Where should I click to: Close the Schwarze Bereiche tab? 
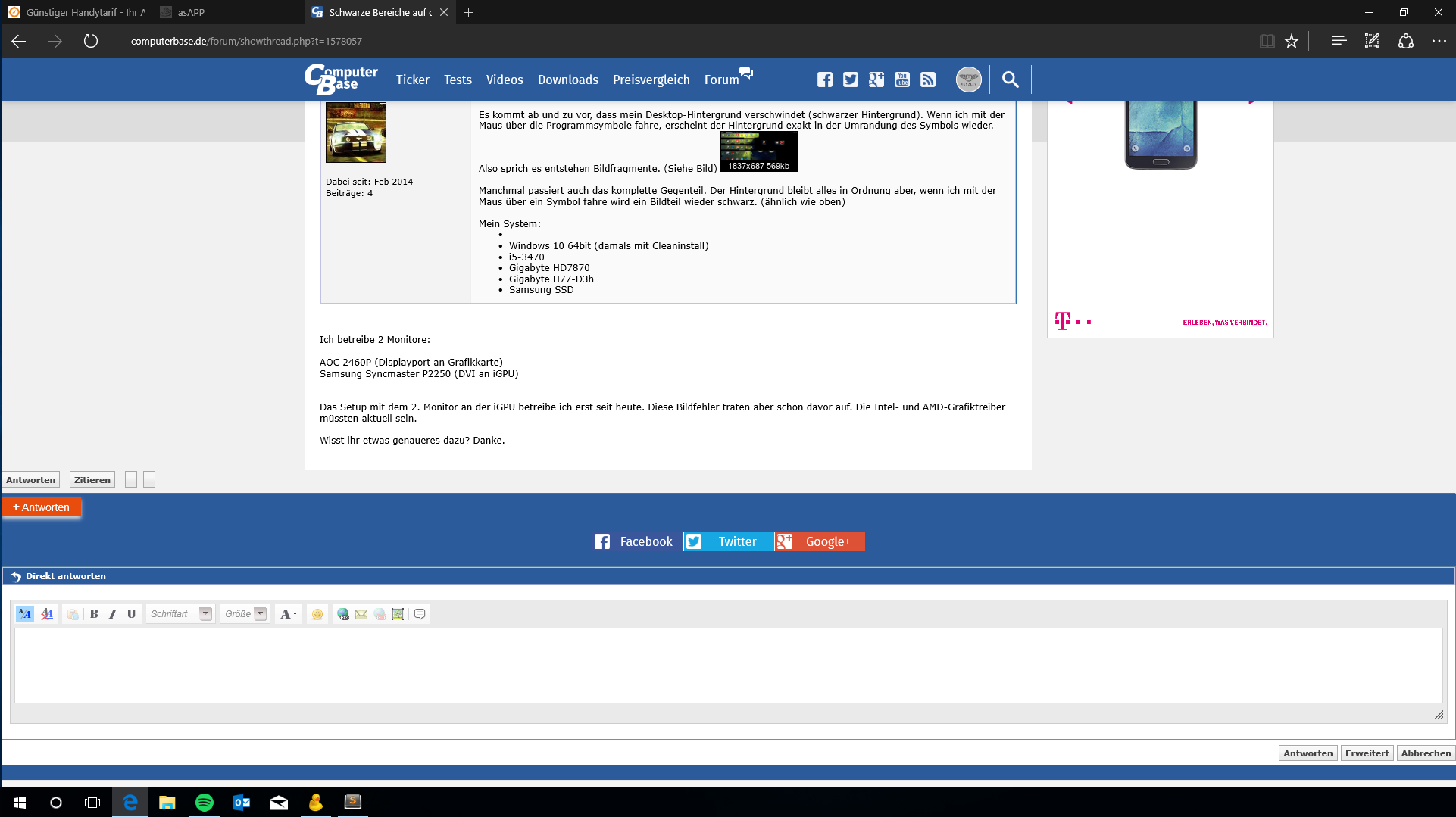[x=444, y=12]
